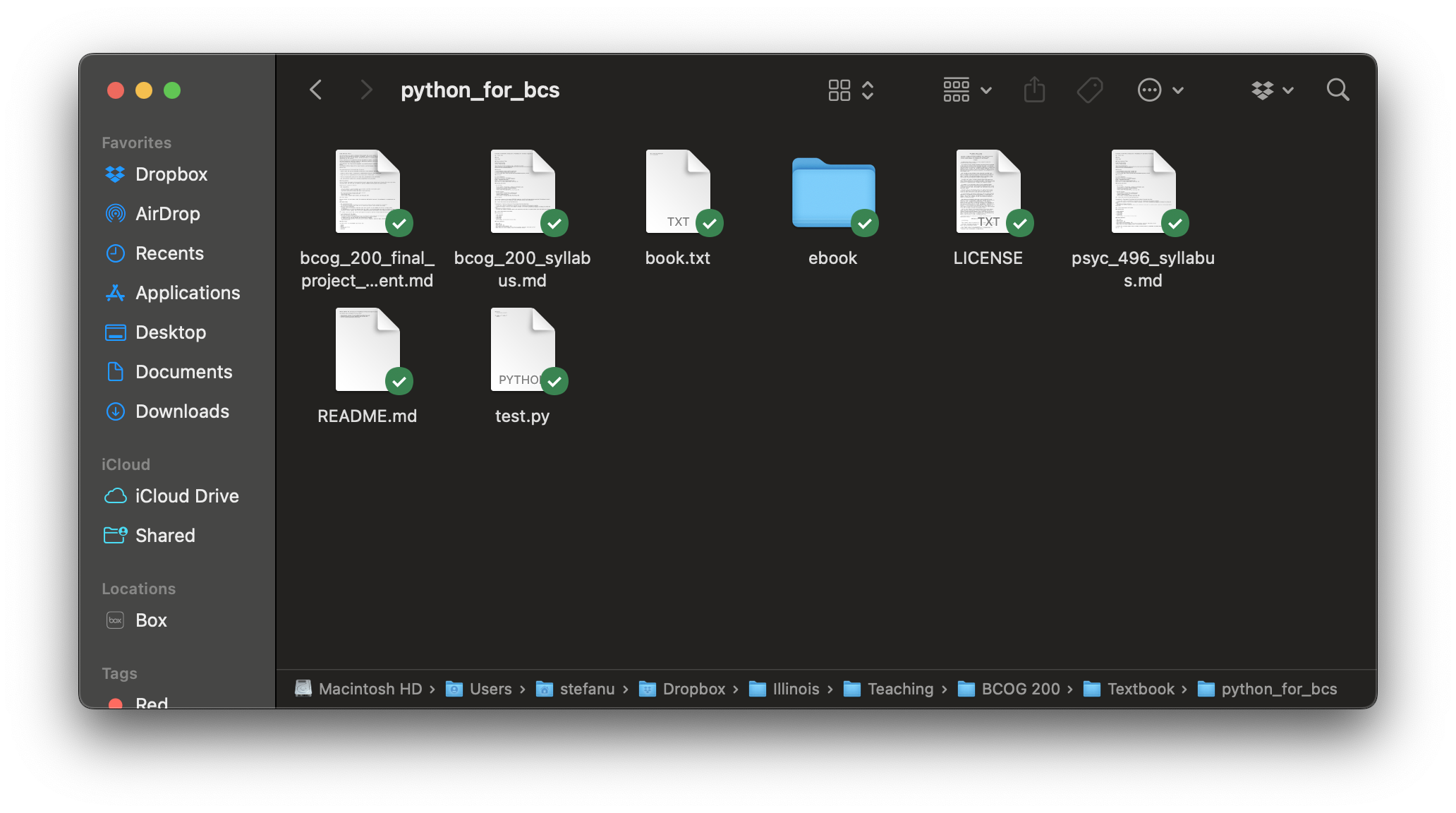Image resolution: width=1456 pixels, height=813 pixels.
Task: Navigate to BCOG 200 in the path bar
Action: (1020, 689)
